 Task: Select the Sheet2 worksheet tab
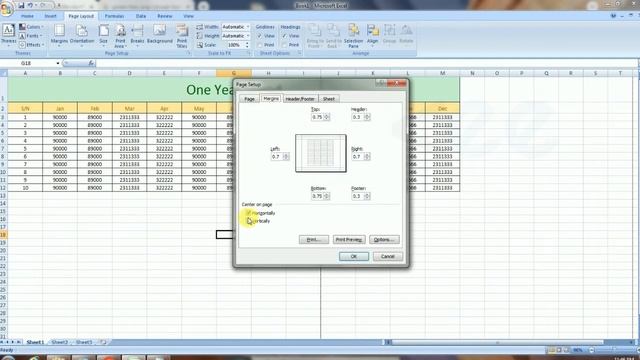click(x=60, y=342)
